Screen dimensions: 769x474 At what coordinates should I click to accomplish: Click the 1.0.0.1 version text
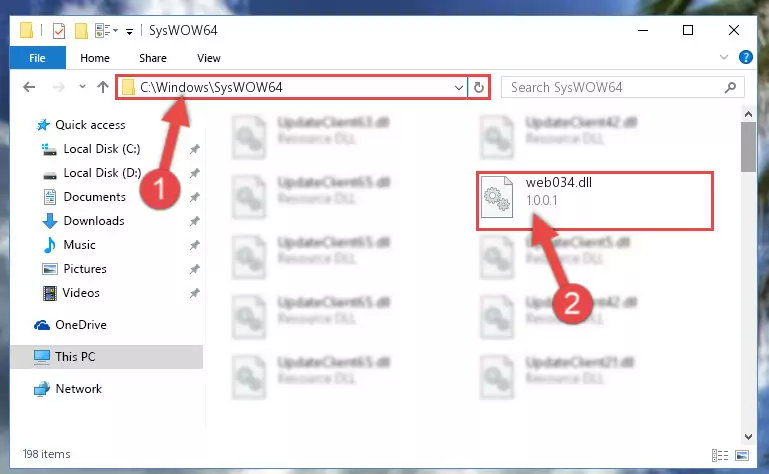pos(541,200)
